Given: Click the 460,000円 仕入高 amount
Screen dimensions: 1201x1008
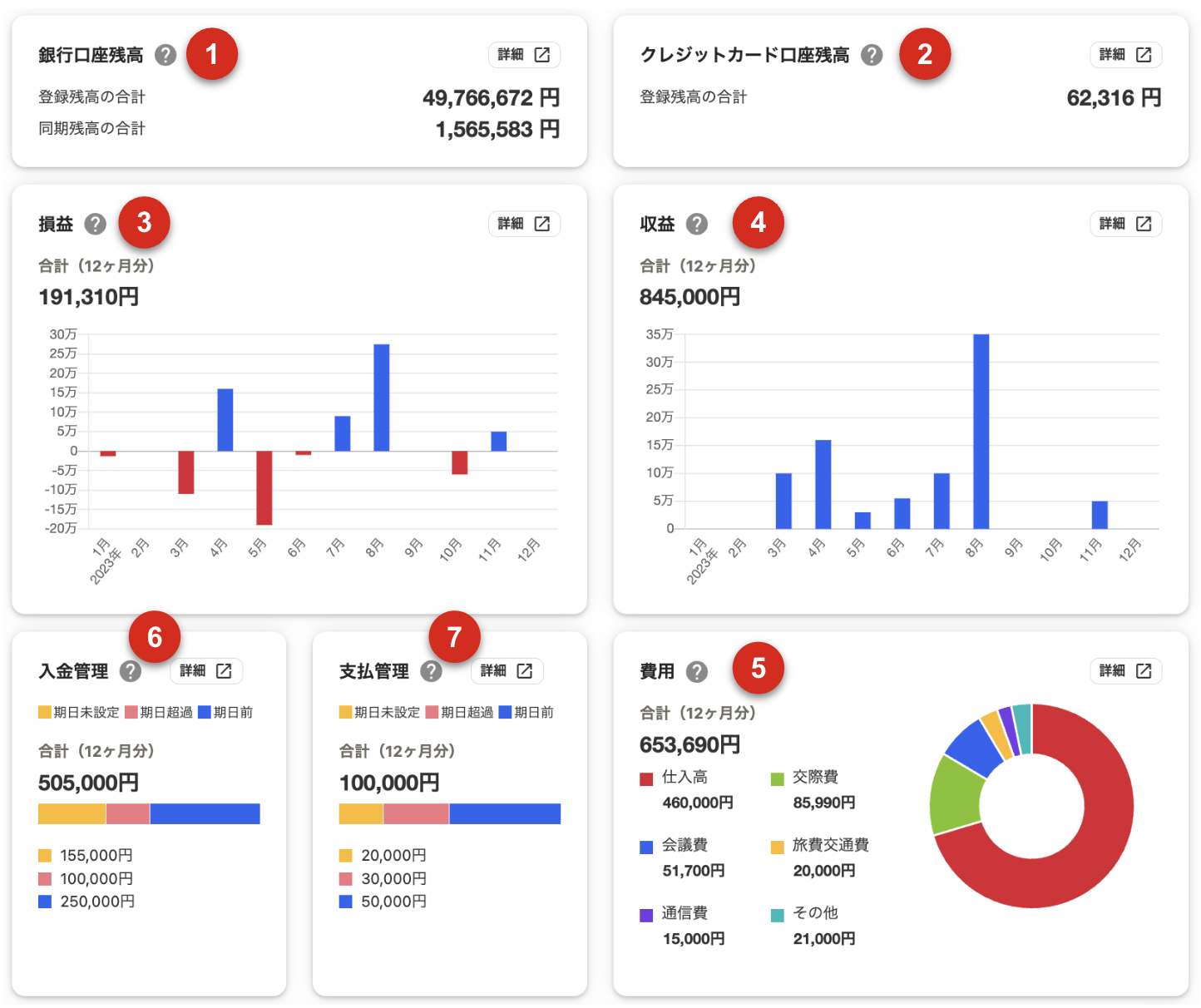Looking at the screenshot, I should 698,803.
